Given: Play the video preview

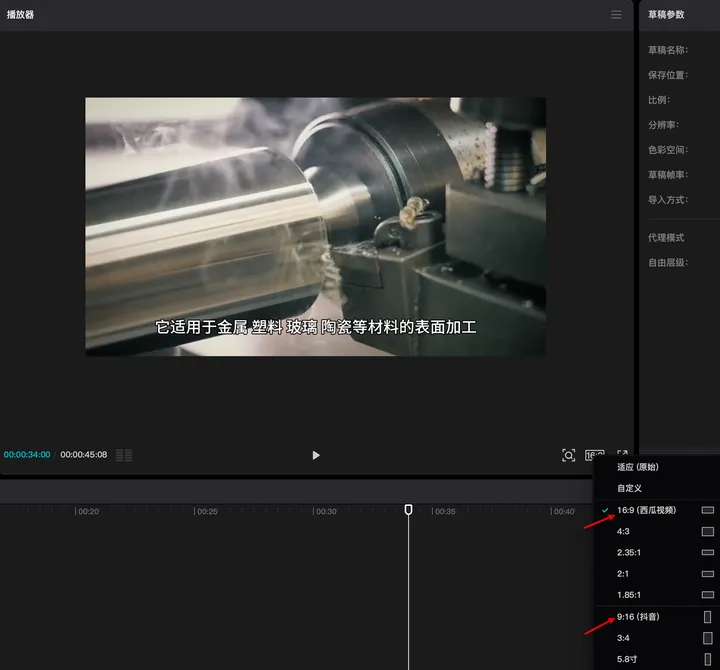Looking at the screenshot, I should pyautogui.click(x=316, y=455).
